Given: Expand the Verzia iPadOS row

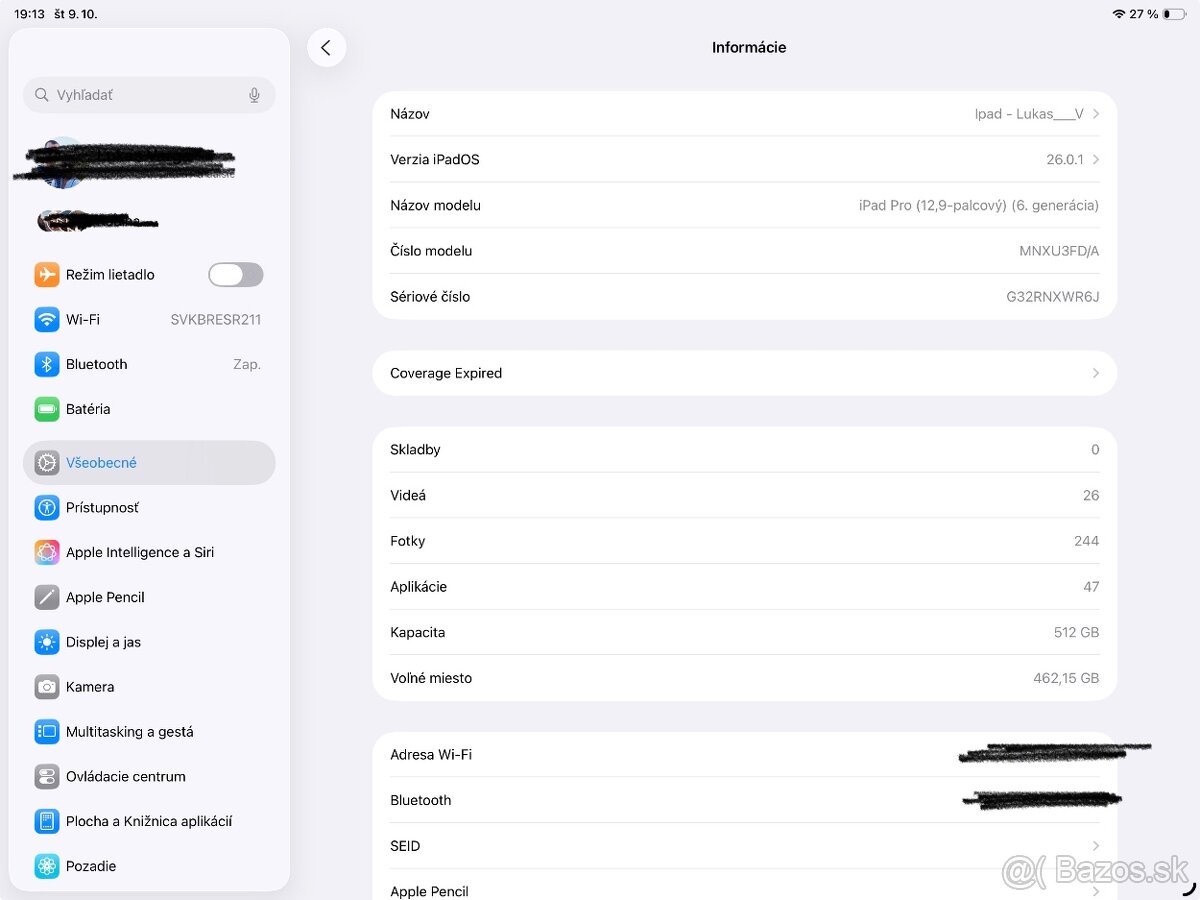Looking at the screenshot, I should tap(744, 159).
